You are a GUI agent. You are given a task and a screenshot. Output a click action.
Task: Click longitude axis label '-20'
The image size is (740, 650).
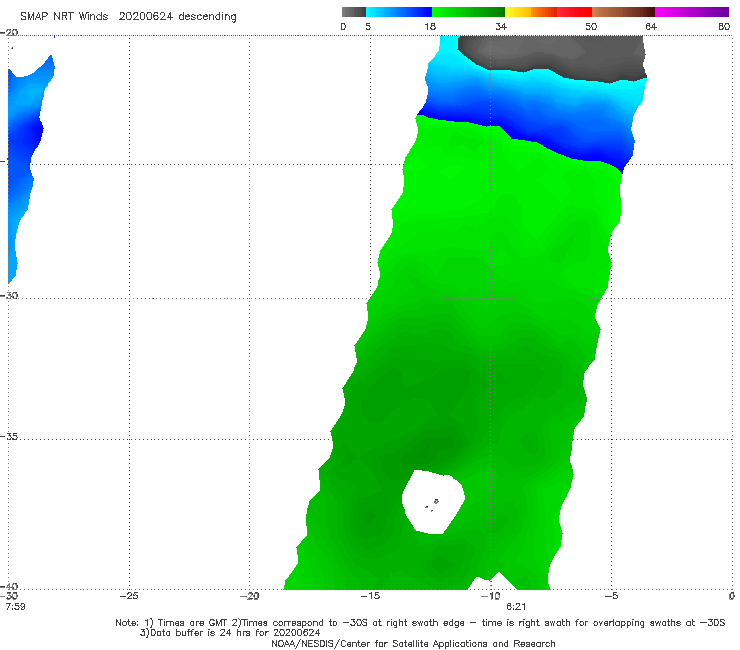pyautogui.click(x=250, y=596)
